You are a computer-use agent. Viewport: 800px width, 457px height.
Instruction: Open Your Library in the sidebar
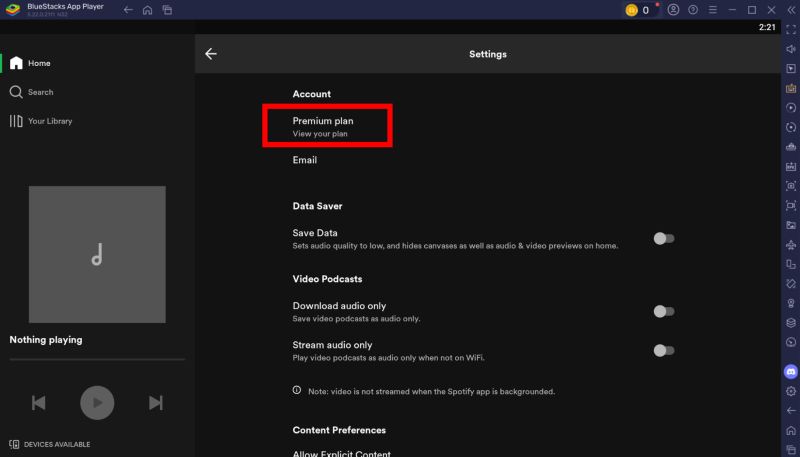[41, 121]
